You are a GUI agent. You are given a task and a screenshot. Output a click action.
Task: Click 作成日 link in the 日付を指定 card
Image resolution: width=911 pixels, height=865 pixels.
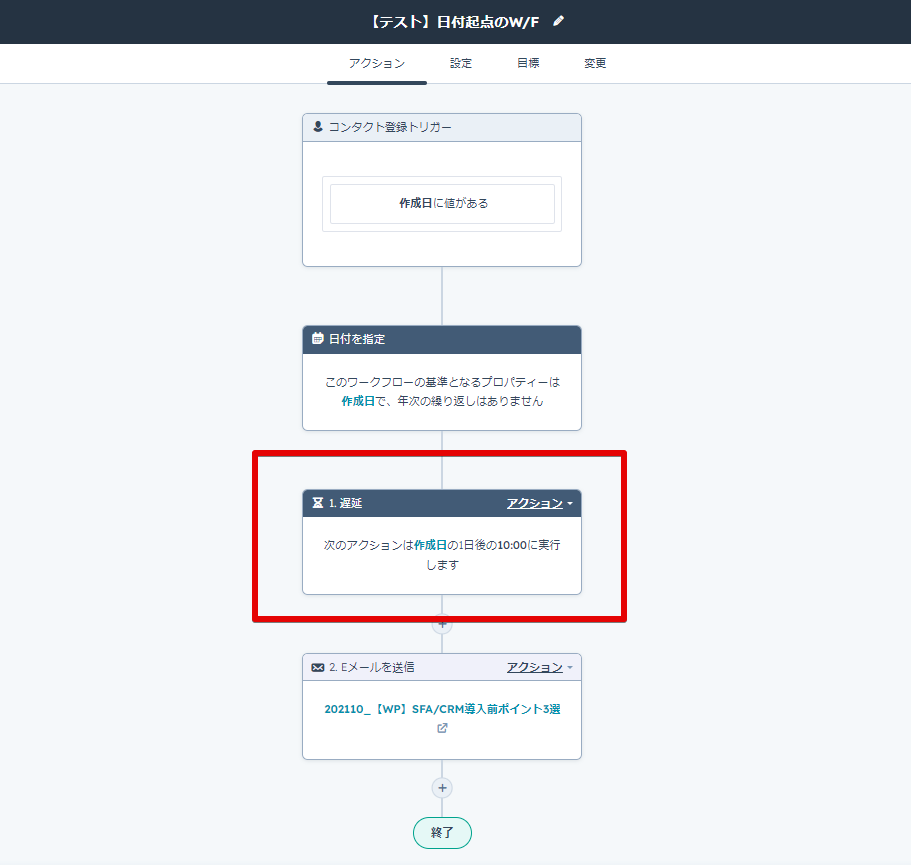tap(358, 401)
